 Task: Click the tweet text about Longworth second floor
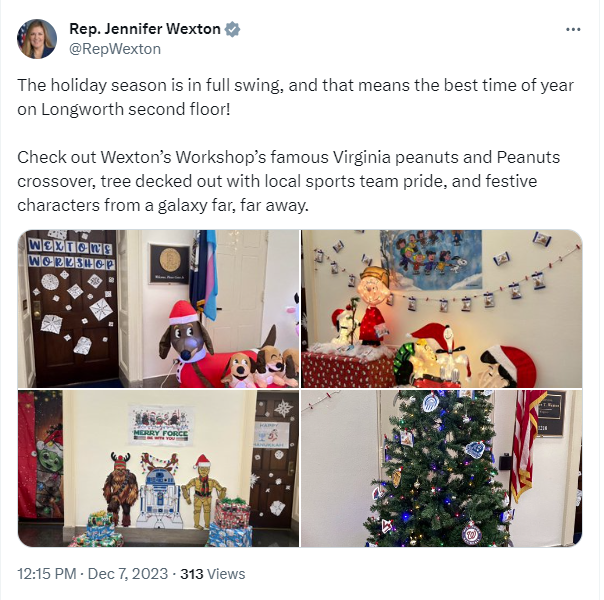pos(295,97)
